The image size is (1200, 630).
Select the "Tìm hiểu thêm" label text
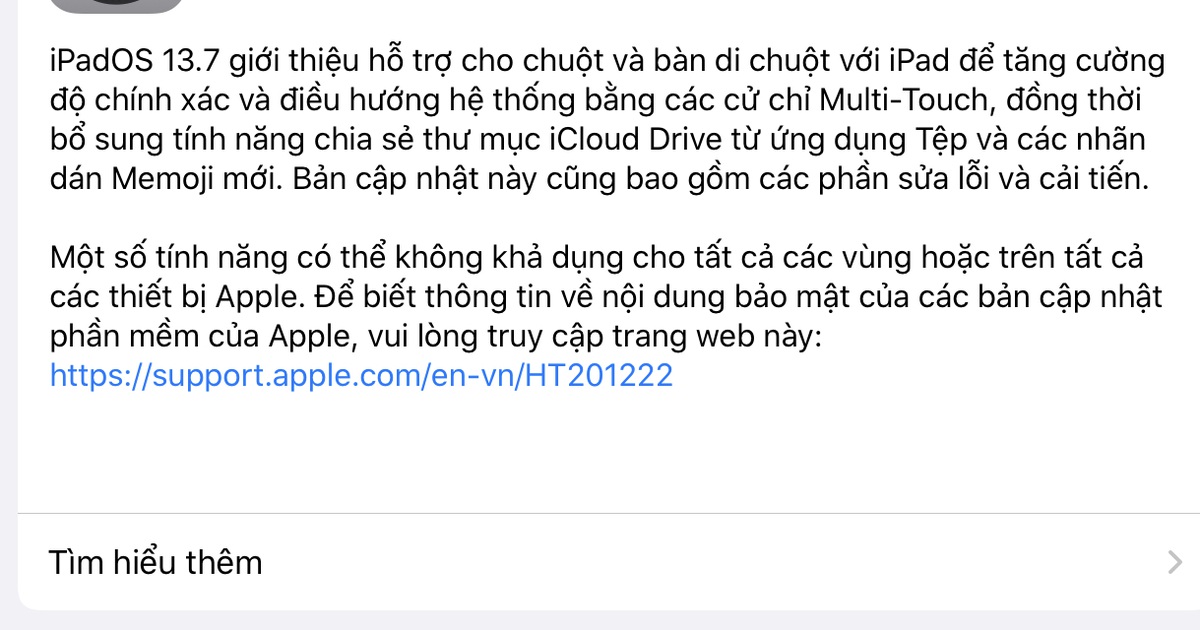coord(156,562)
